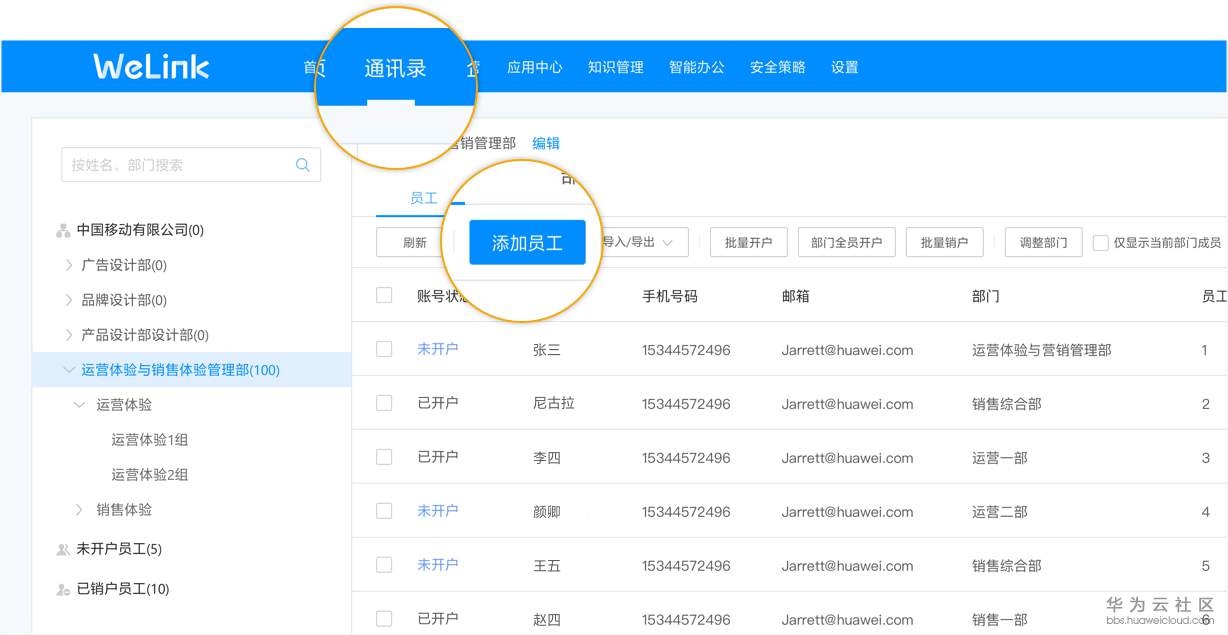Click 未开户 status for 王五

coord(438,565)
